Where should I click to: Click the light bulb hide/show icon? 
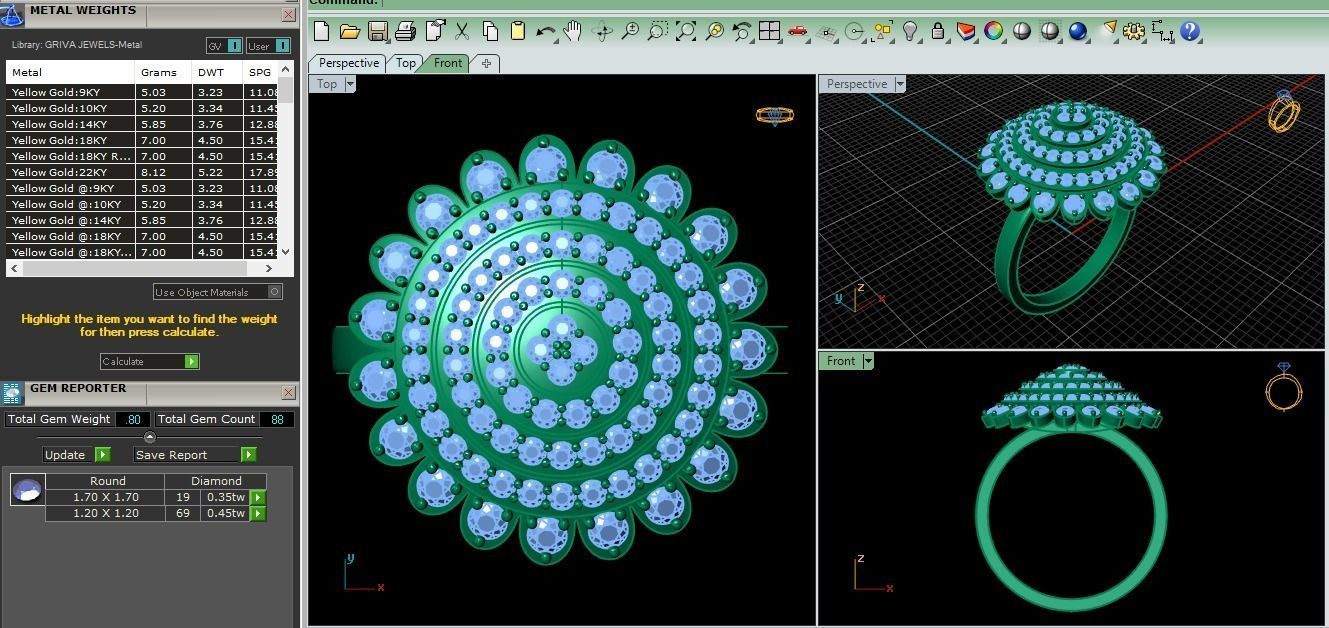910,31
